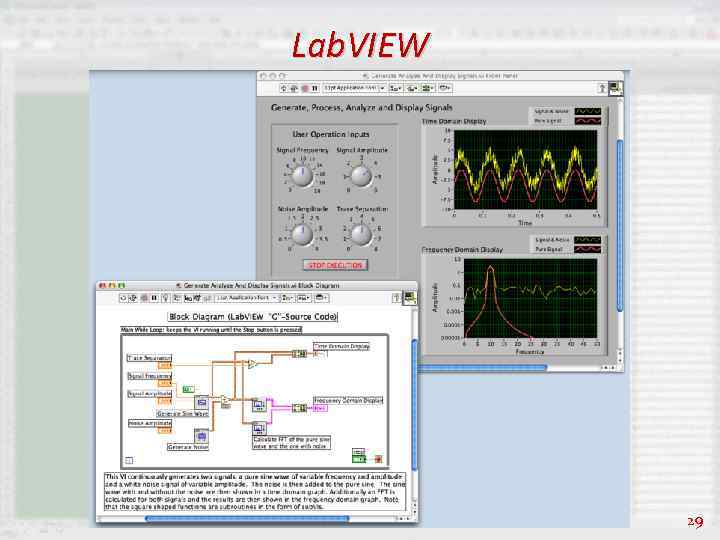Click 'Block Diagram (LabVIEW "G"-Source Code)' label
Screen dimensions: 720x540
253,317
